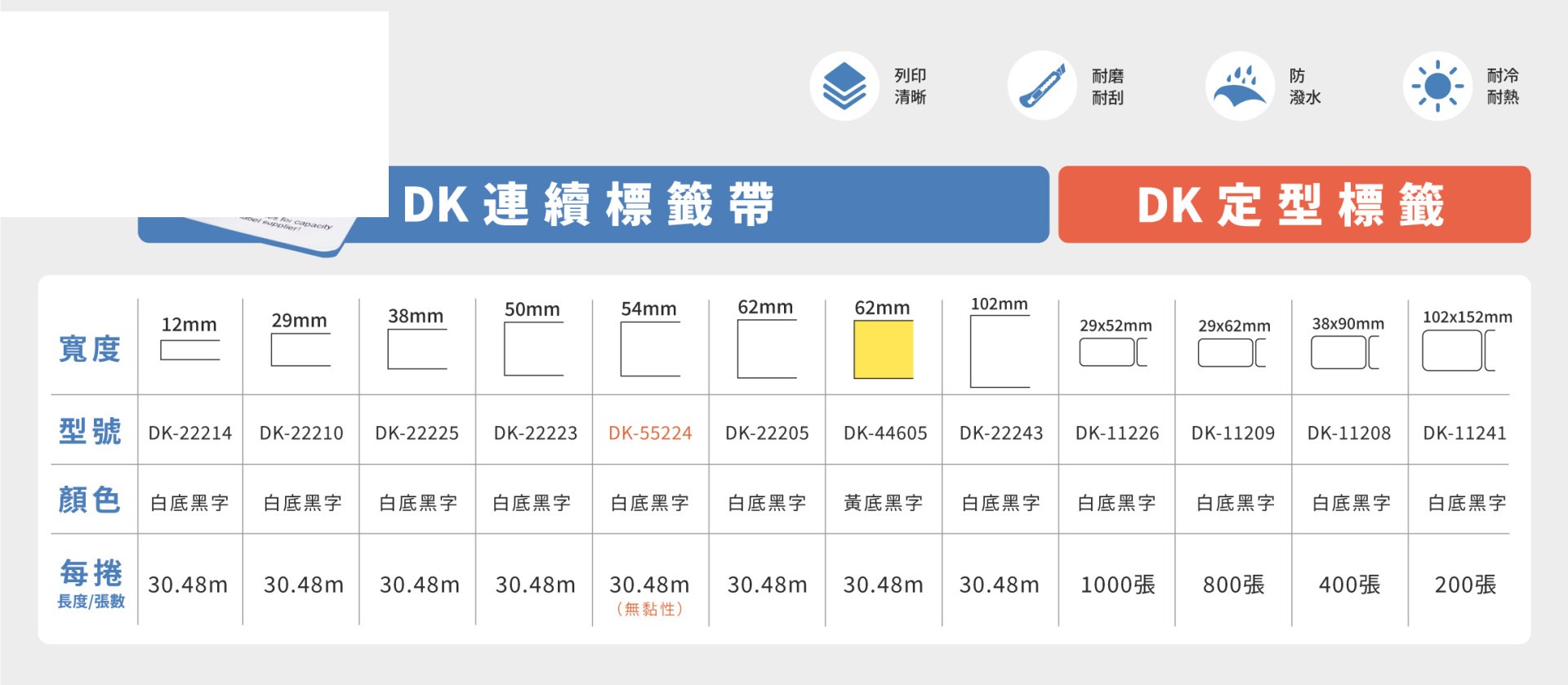Select model number DK-11209
Screen dimensions: 1568x685
[x=1234, y=434]
